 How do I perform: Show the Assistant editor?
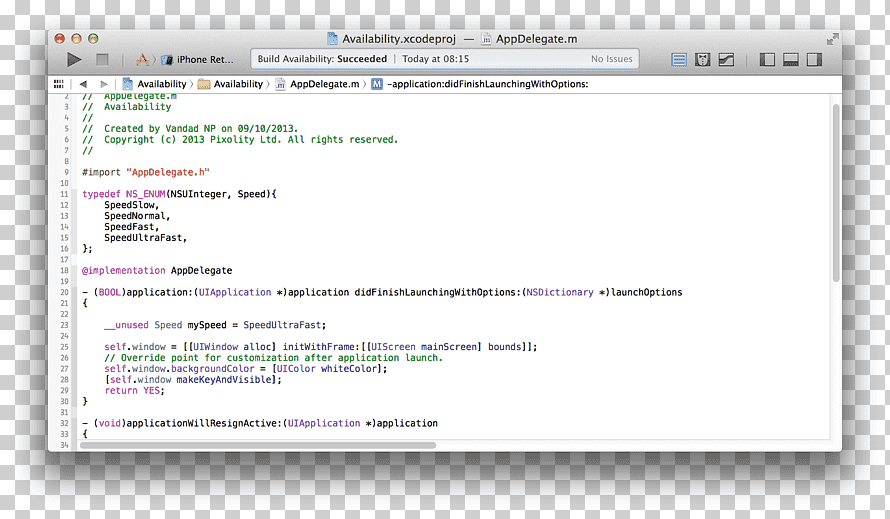(703, 60)
